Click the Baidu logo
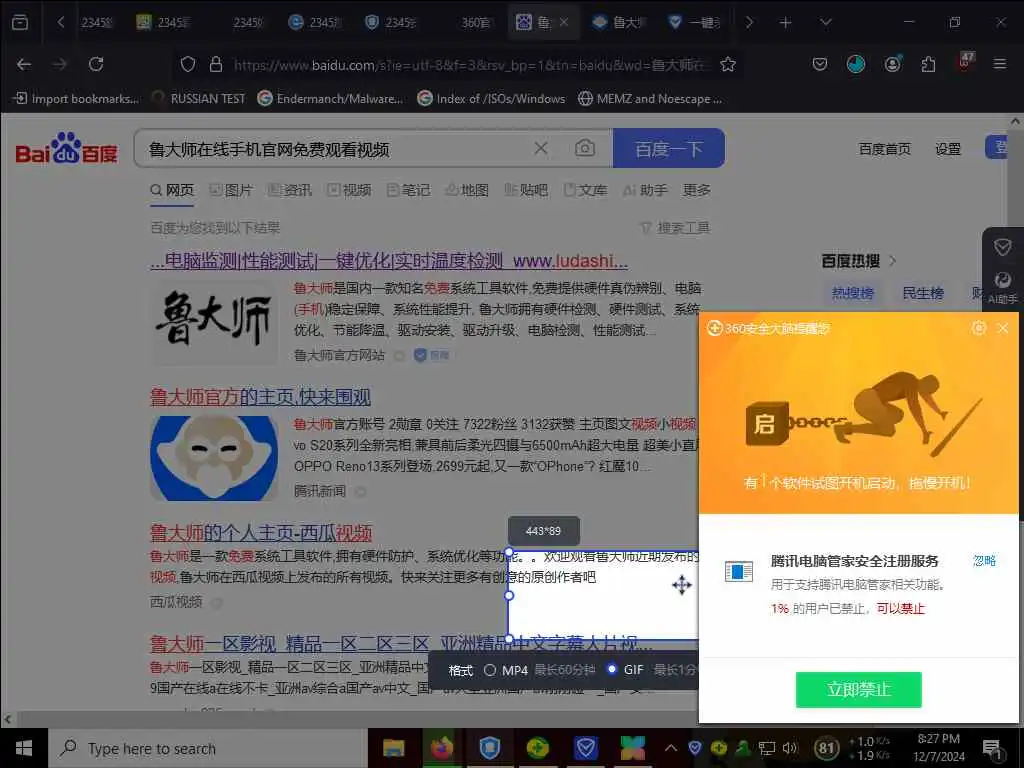 pyautogui.click(x=66, y=149)
